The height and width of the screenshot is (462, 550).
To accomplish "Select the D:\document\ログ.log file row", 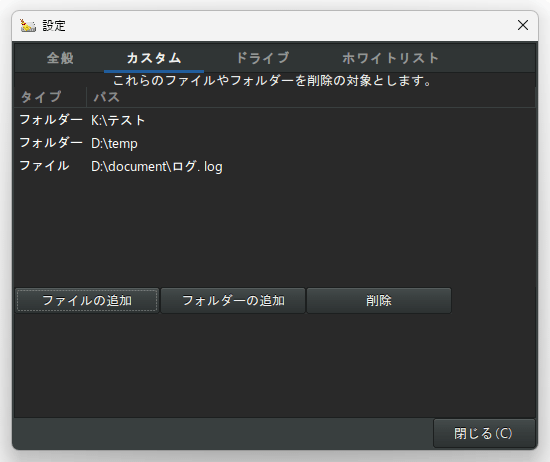I will [275, 166].
